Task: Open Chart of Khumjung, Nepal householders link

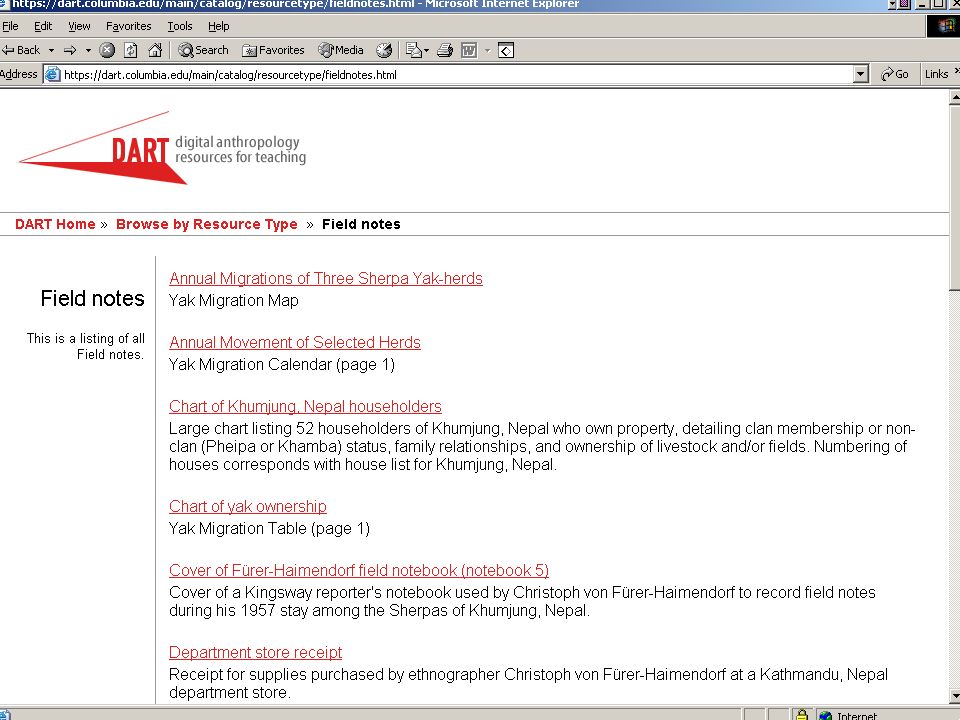Action: coord(305,407)
